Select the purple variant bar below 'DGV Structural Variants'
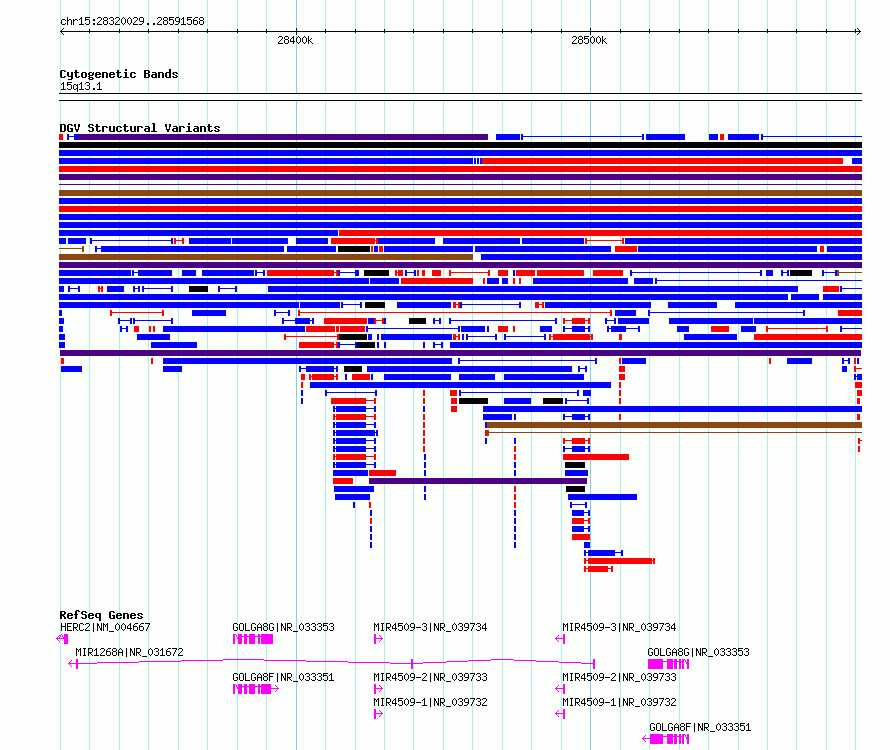 (281, 137)
